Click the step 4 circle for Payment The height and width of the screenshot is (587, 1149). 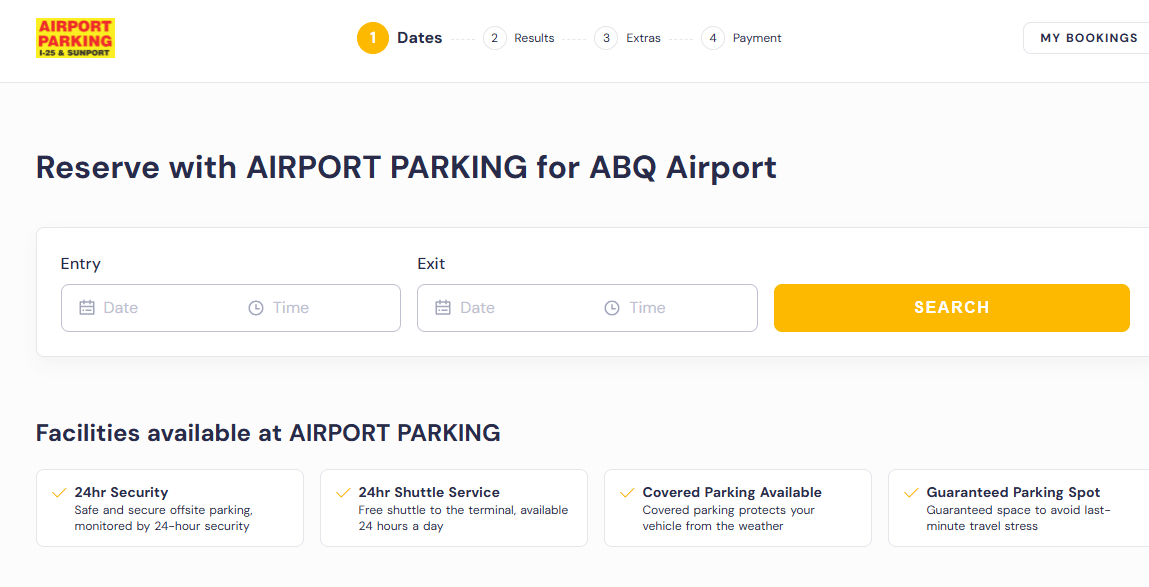[x=713, y=38]
